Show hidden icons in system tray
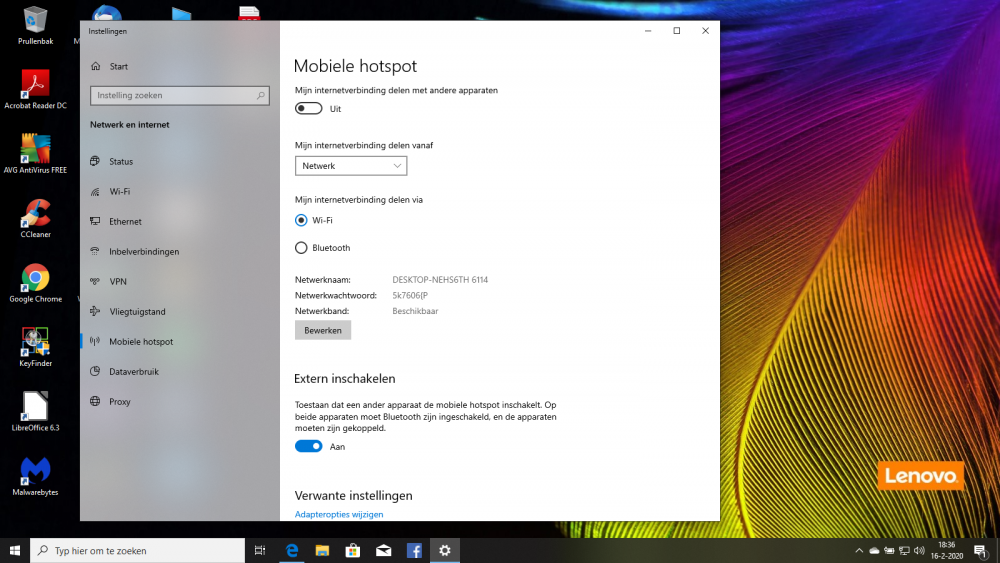 click(x=859, y=550)
